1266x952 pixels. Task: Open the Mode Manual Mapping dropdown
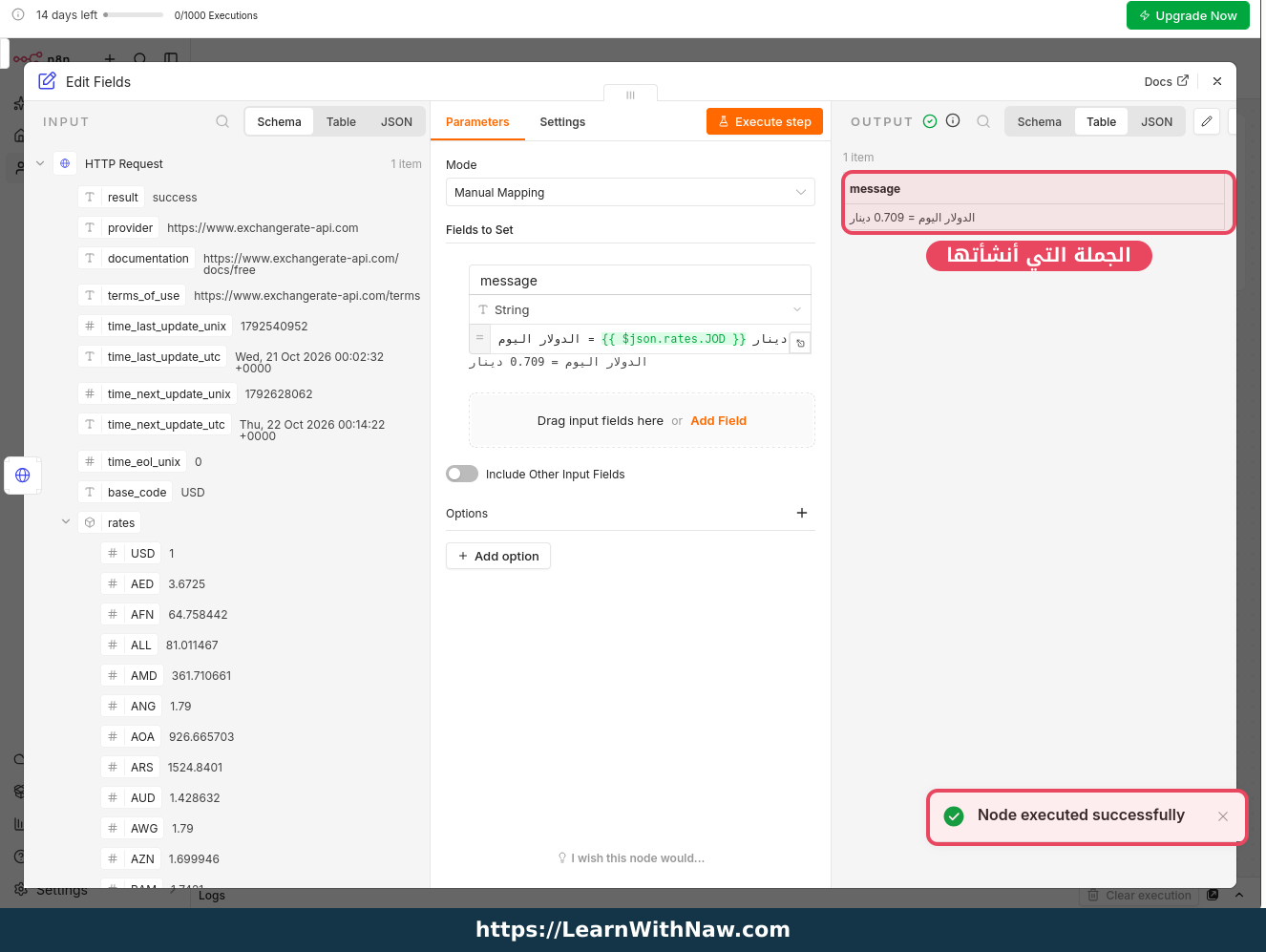(630, 192)
